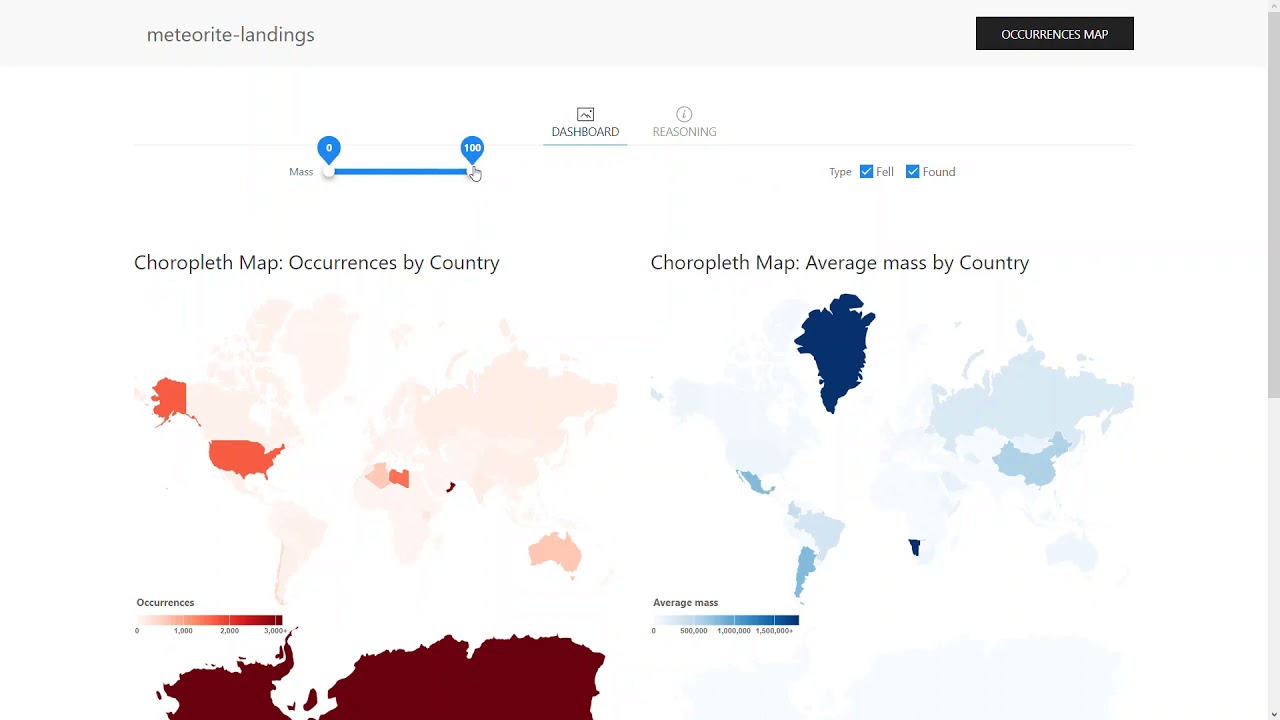This screenshot has width=1280, height=720.
Task: Select Namibia on the average mass map
Action: pos(914,547)
